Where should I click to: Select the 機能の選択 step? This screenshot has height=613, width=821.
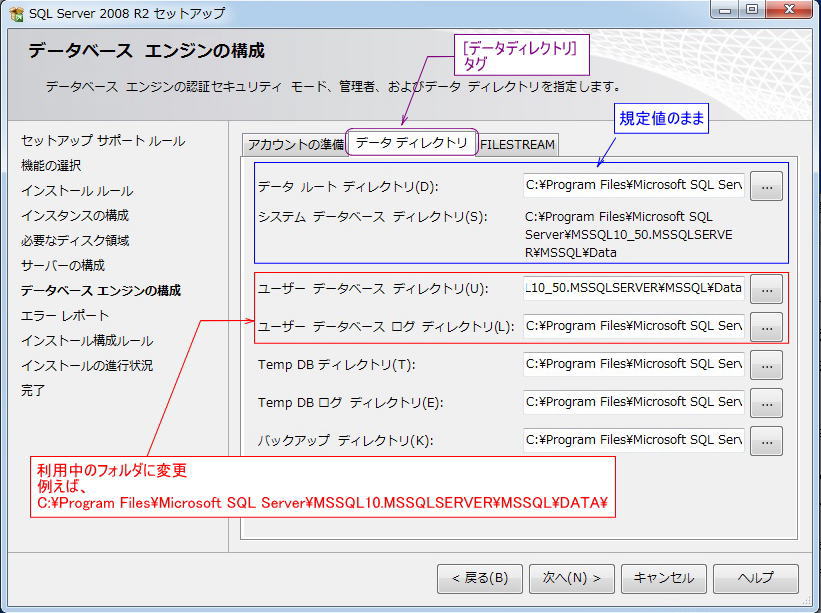click(51, 165)
